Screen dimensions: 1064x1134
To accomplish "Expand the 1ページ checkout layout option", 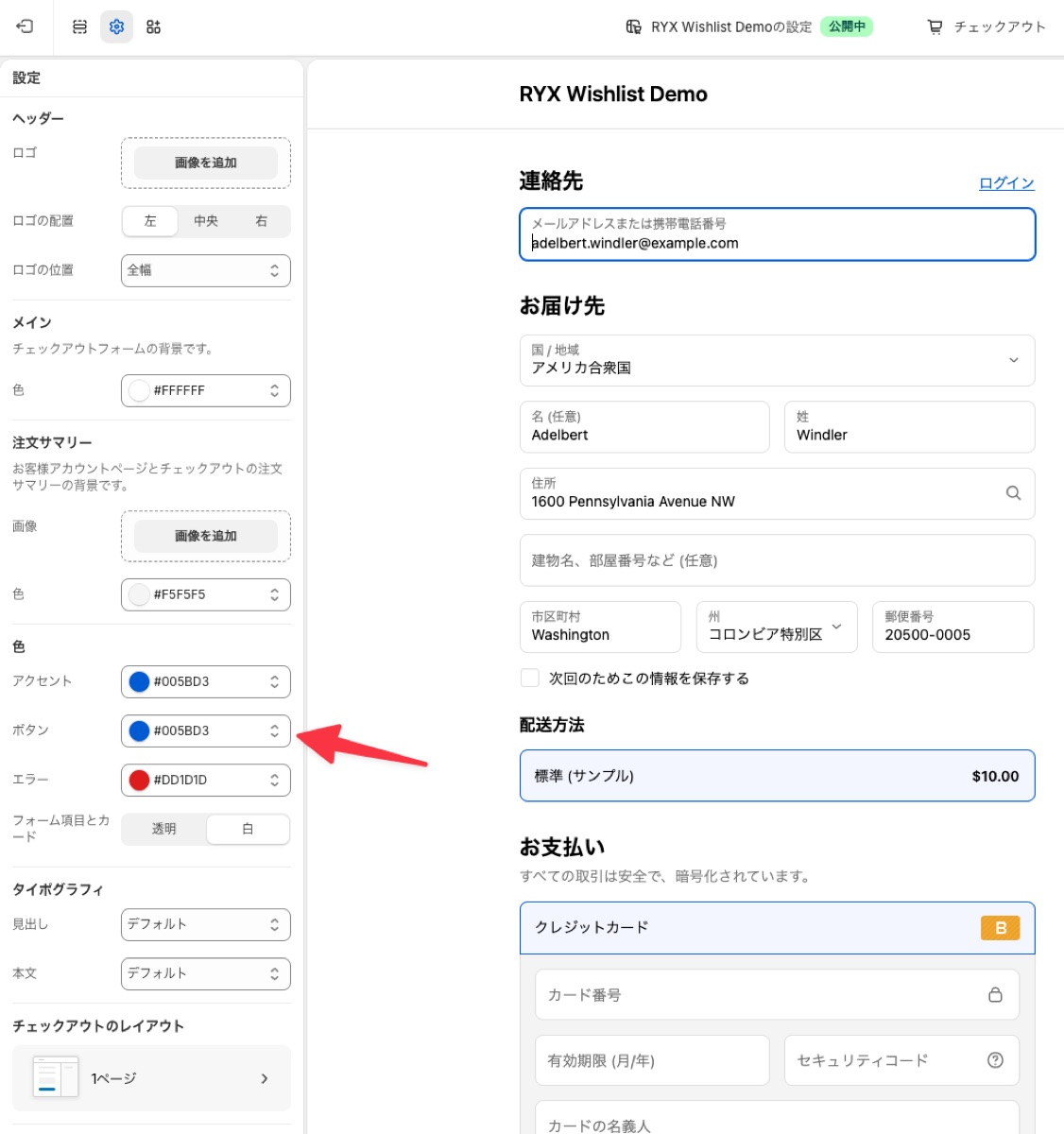I will point(151,1078).
